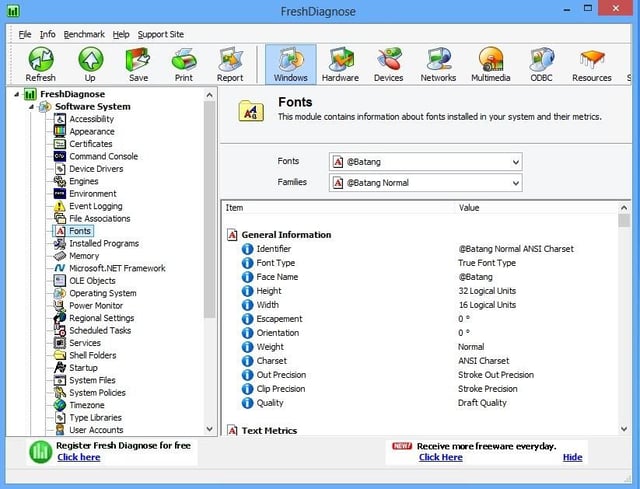Open Accessibility in the tree
This screenshot has width=640, height=489.
[91, 119]
